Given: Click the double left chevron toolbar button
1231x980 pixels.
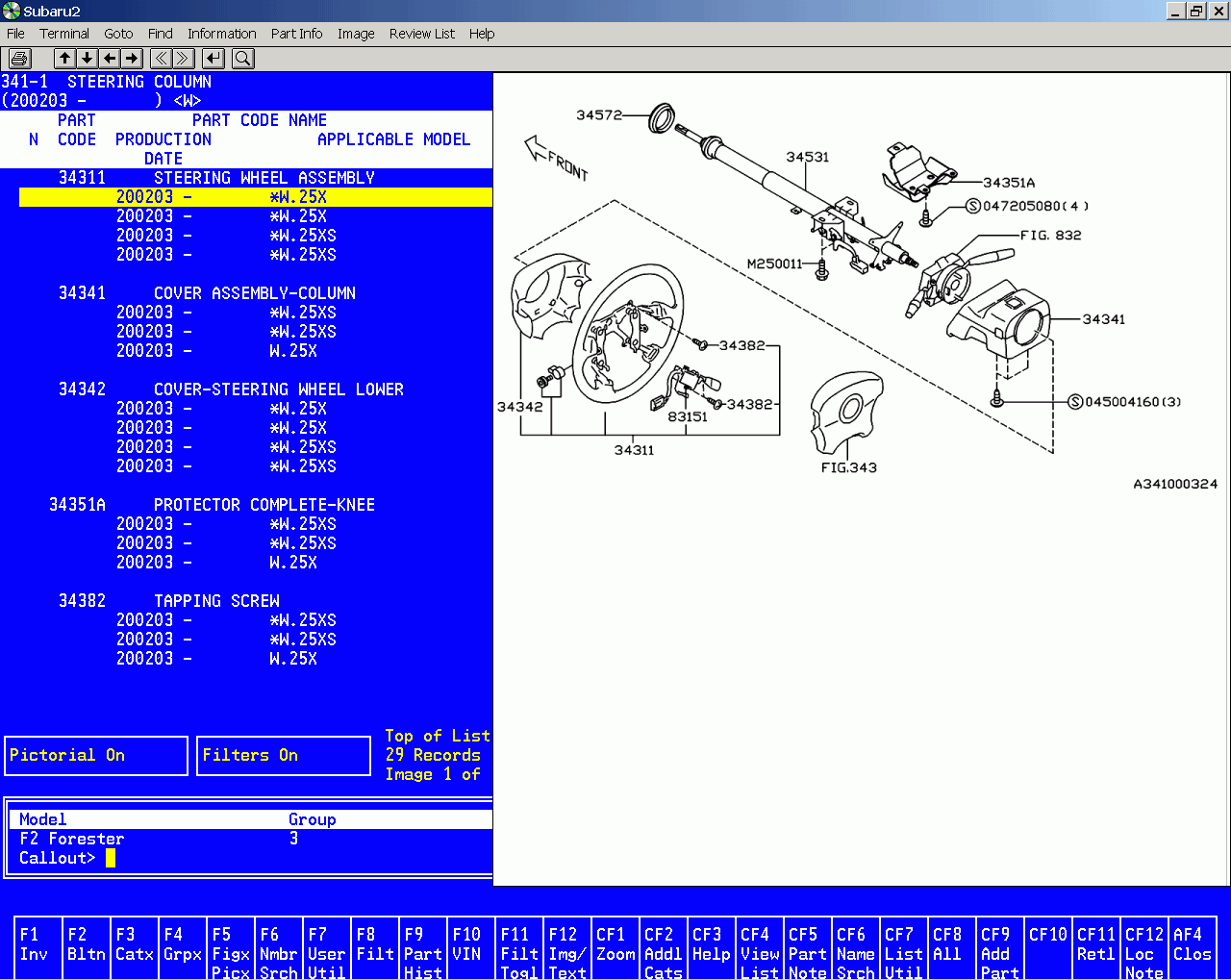Looking at the screenshot, I should pos(162,59).
